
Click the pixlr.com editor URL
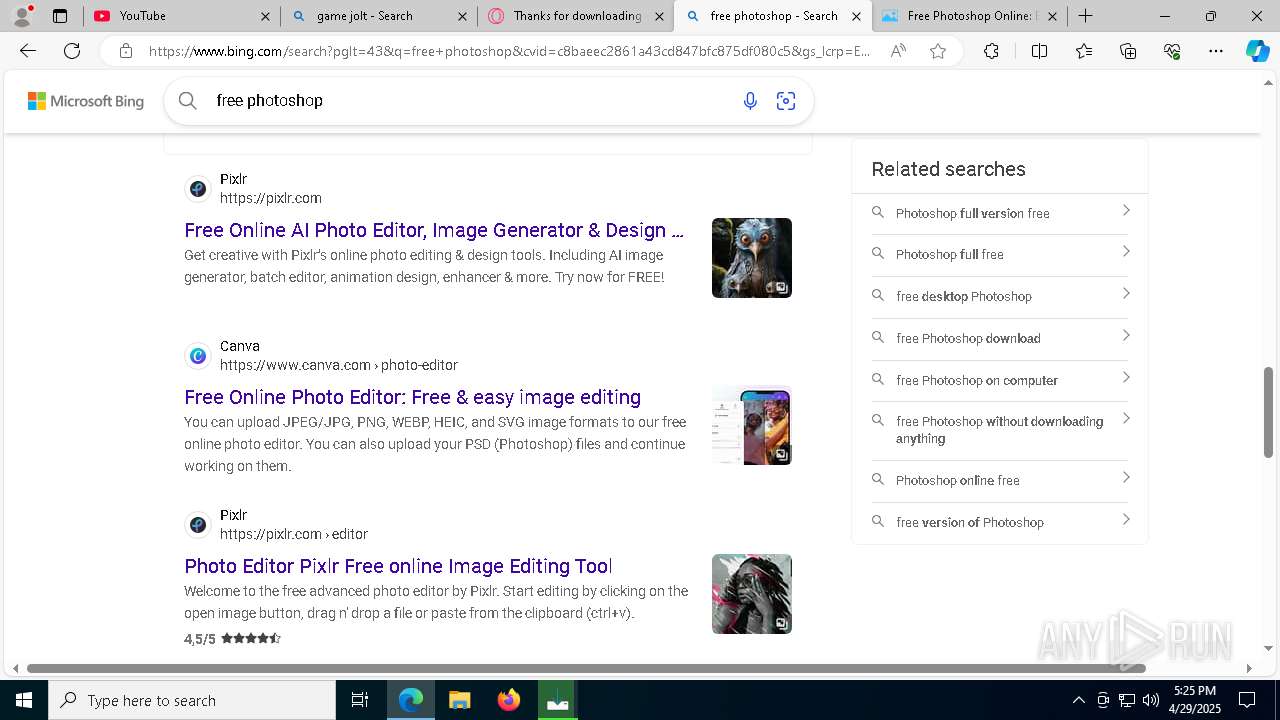pyautogui.click(x=294, y=534)
